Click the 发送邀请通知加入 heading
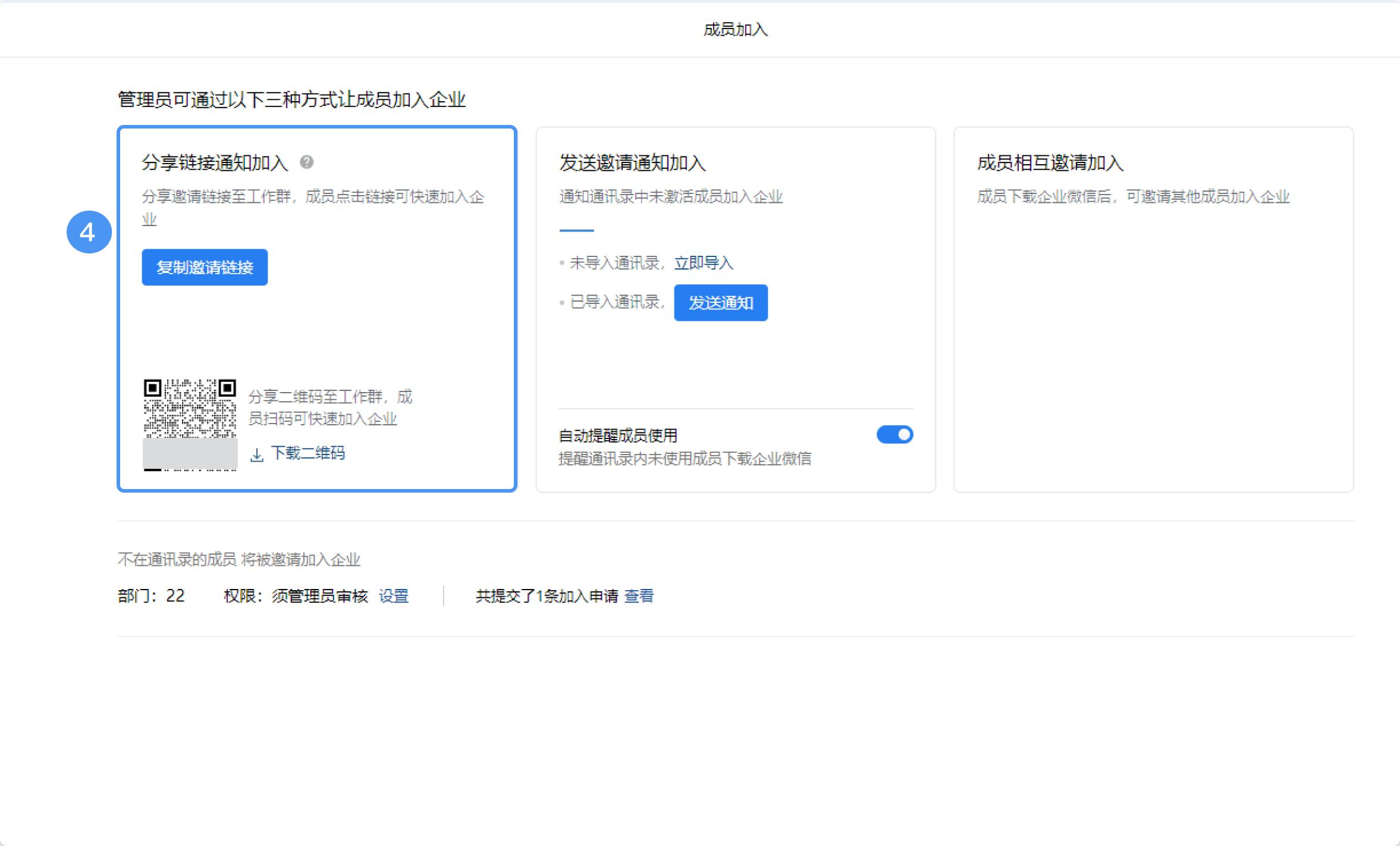This screenshot has height=846, width=1400. pyautogui.click(x=632, y=162)
